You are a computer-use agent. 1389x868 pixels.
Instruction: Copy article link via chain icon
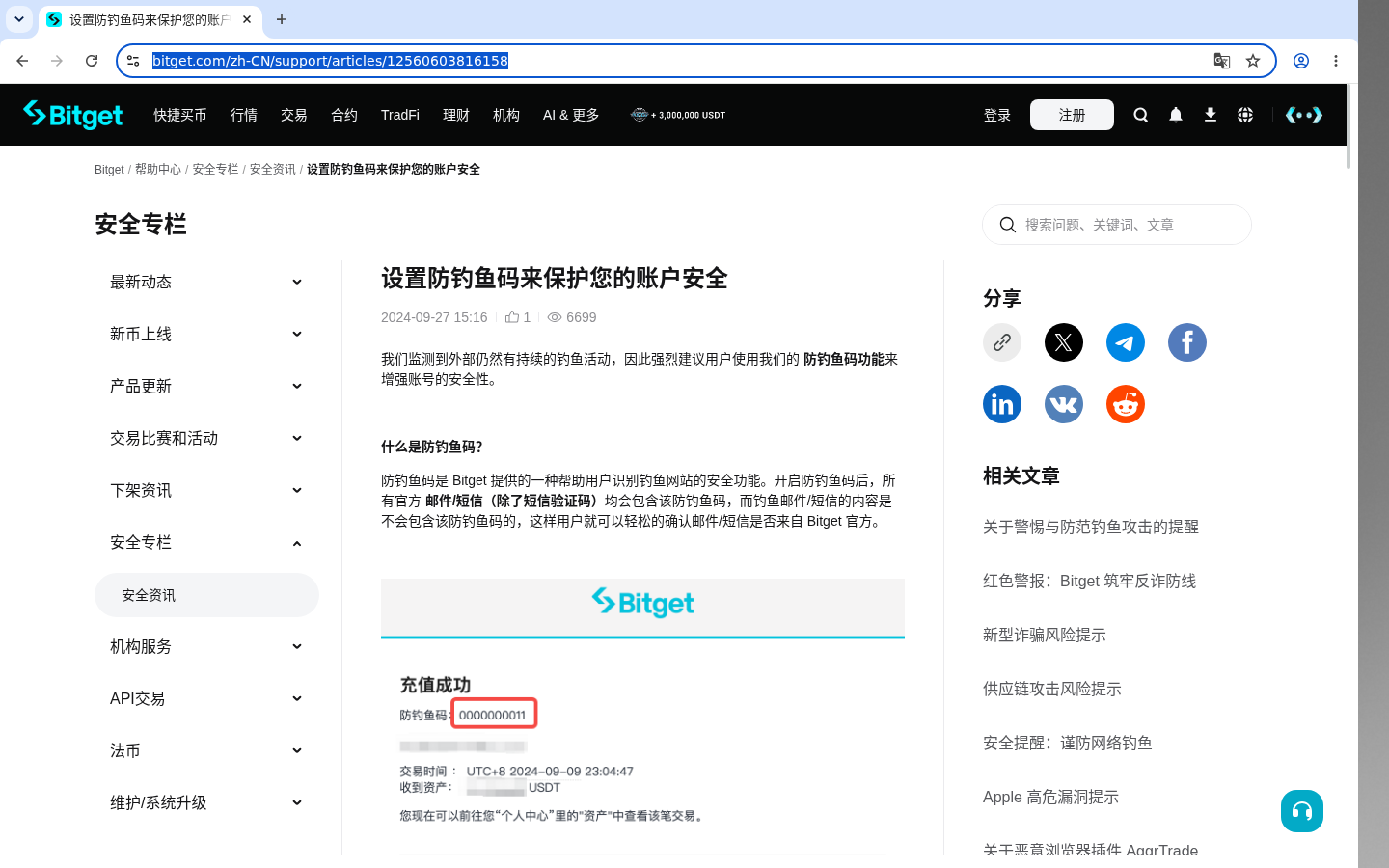click(1002, 342)
